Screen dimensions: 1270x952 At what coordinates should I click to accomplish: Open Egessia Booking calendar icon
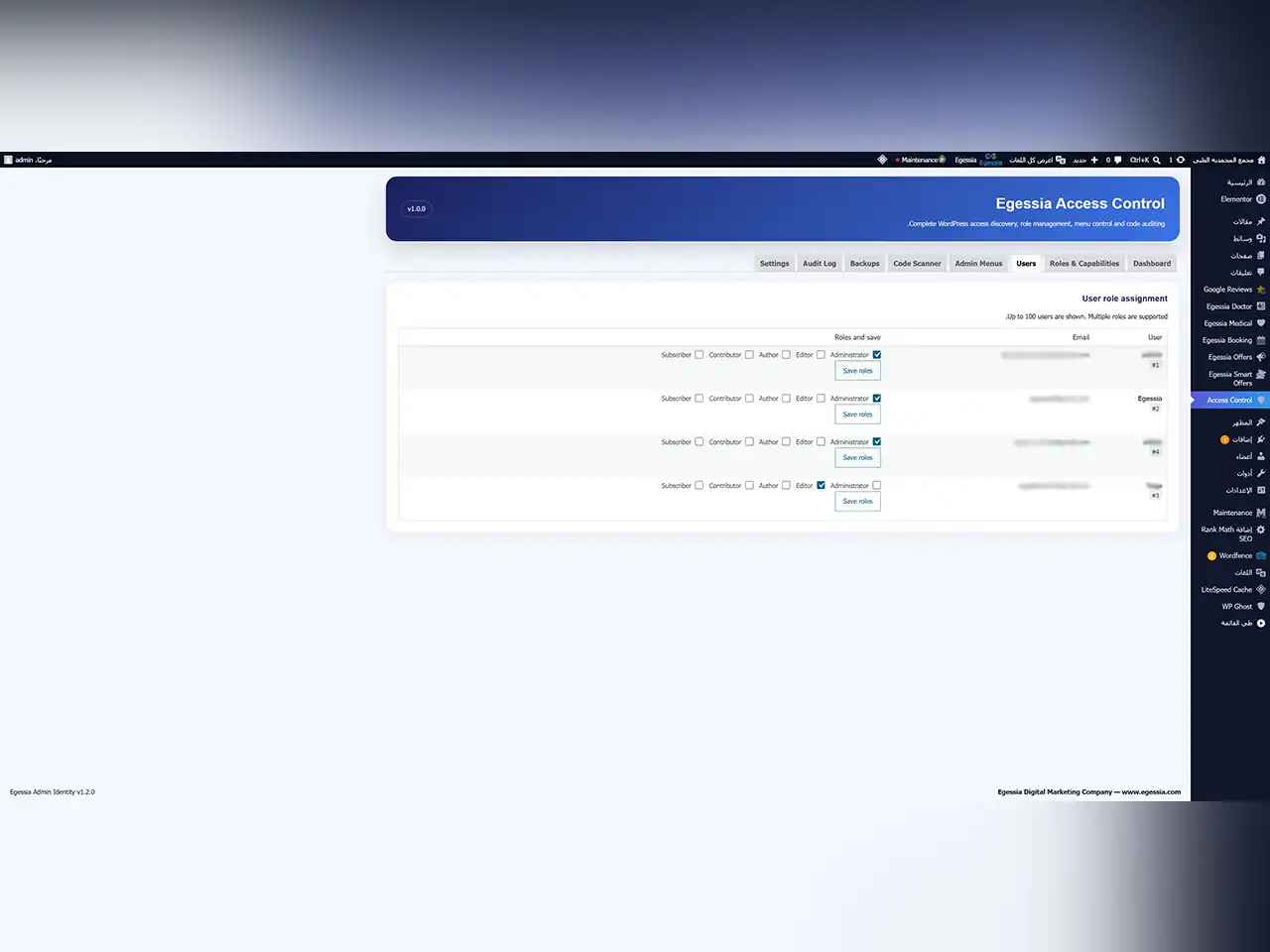click(1261, 340)
